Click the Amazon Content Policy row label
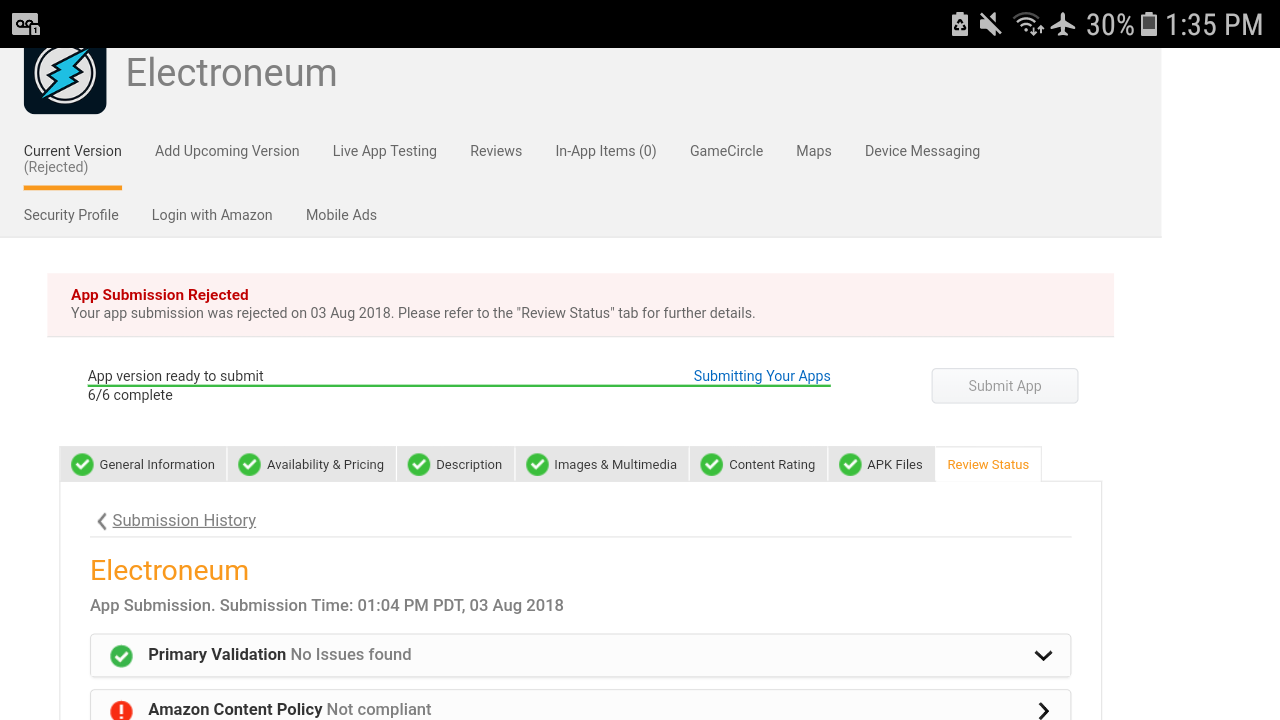 (235, 709)
